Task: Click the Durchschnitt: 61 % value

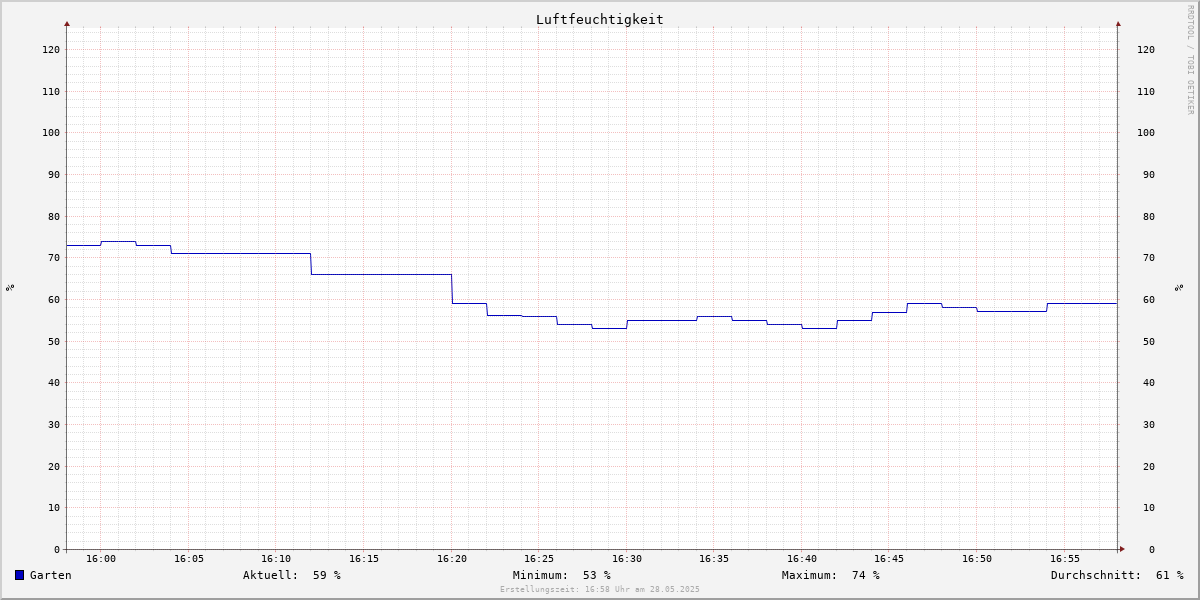Action: click(x=1117, y=575)
